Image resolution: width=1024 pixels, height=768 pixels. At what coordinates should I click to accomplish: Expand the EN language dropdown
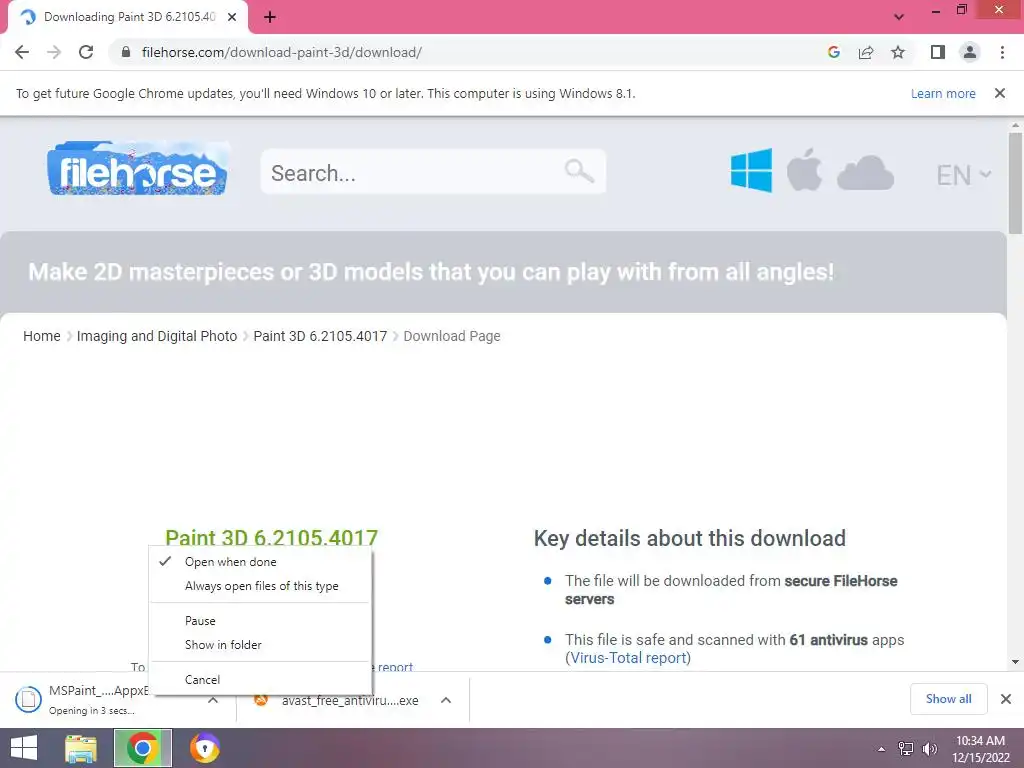click(963, 175)
